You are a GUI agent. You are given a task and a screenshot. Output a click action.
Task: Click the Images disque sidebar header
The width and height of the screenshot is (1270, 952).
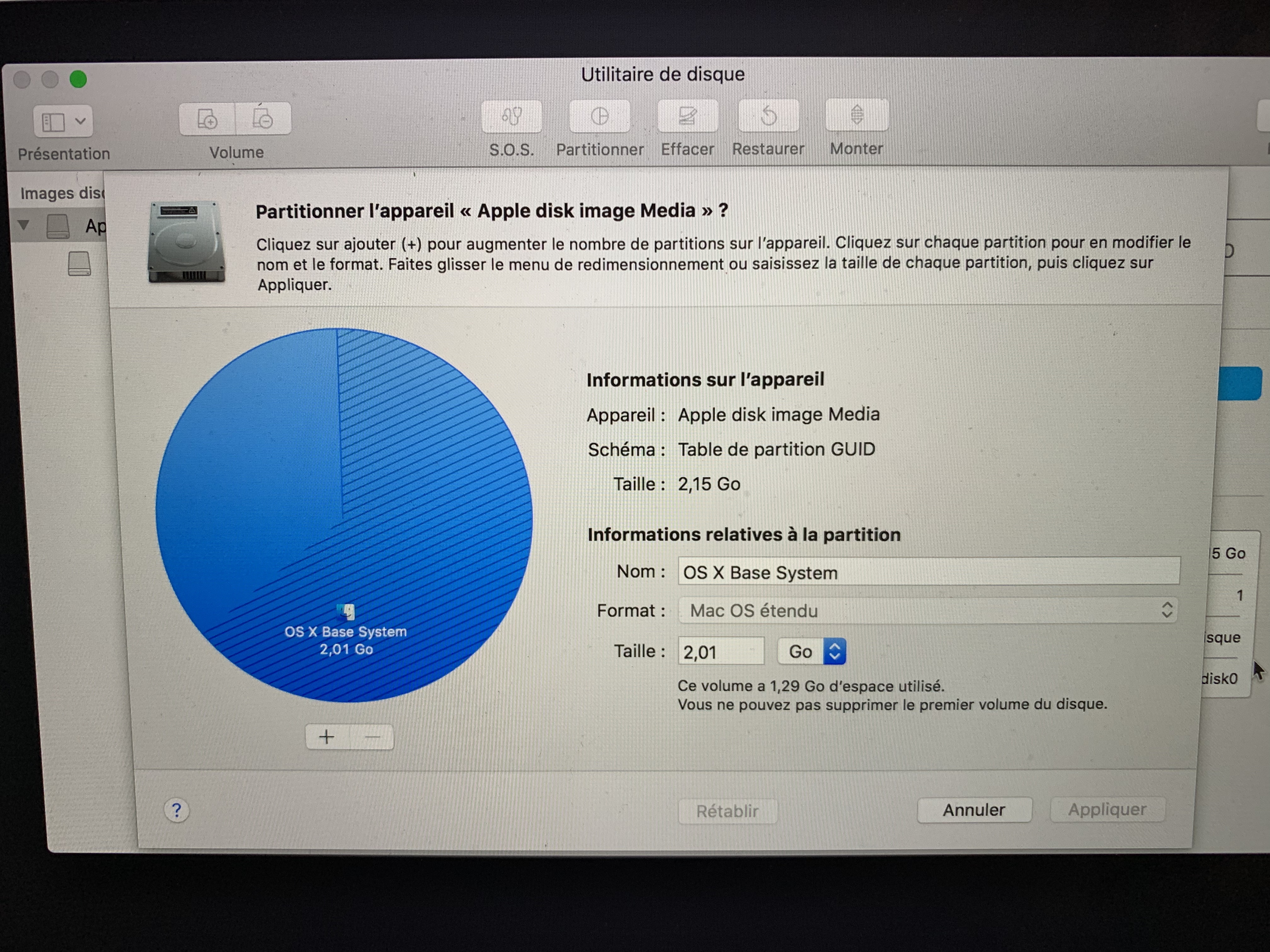coord(62,193)
